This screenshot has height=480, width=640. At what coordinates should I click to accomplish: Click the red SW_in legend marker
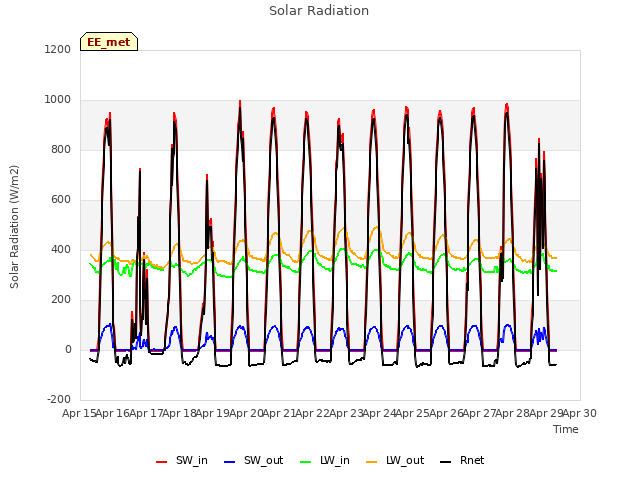click(162, 462)
